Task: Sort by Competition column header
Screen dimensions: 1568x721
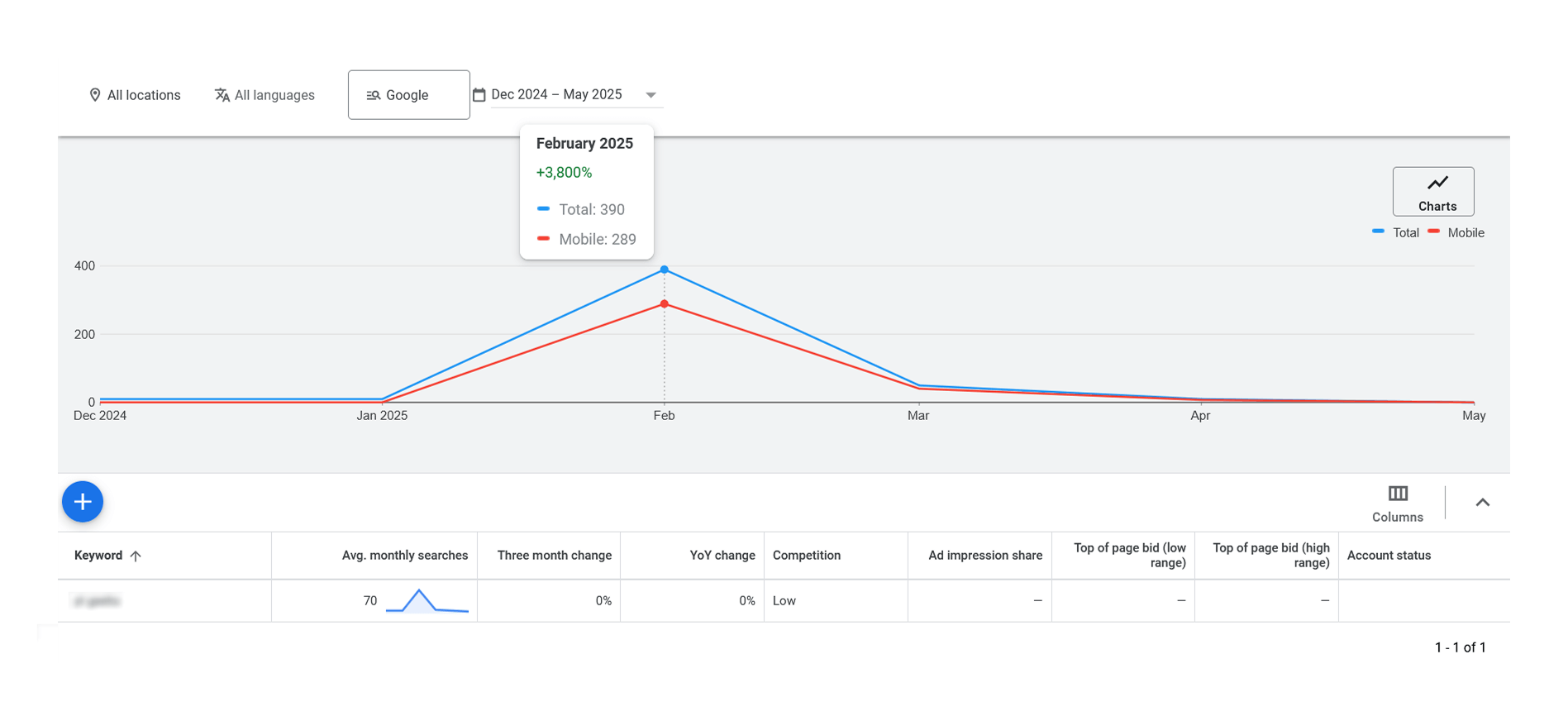Action: tap(806, 556)
